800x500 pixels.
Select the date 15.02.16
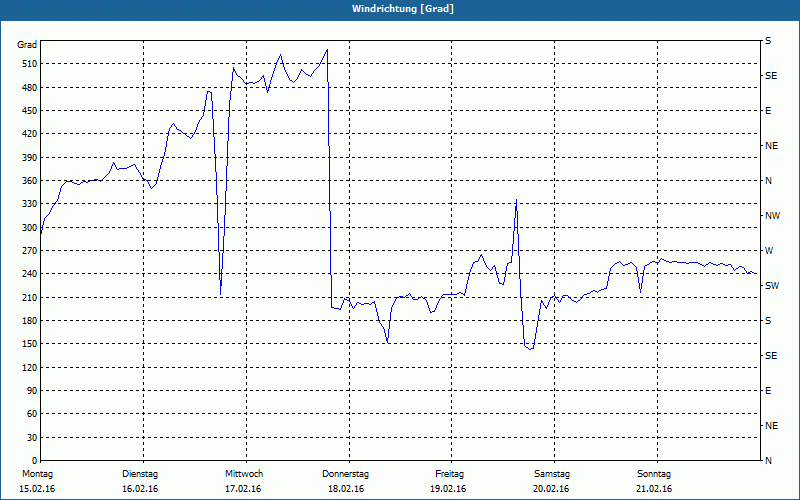[x=37, y=489]
